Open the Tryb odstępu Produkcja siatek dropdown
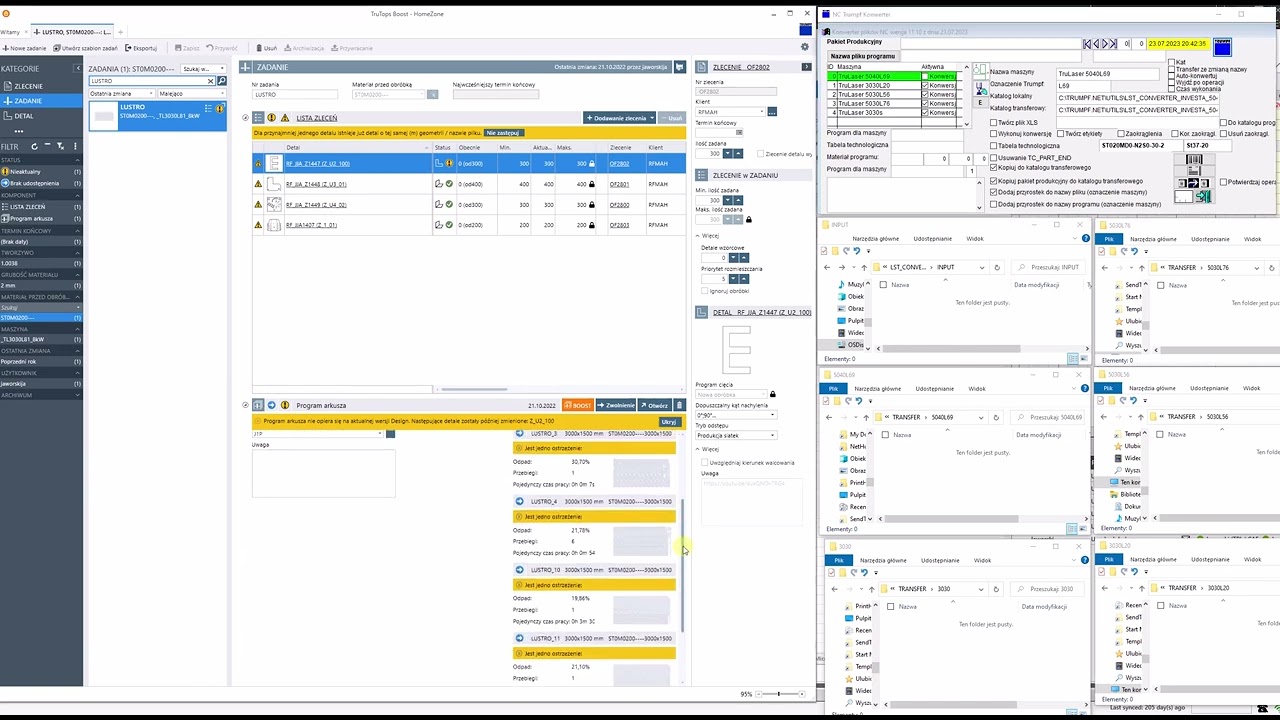 737,435
